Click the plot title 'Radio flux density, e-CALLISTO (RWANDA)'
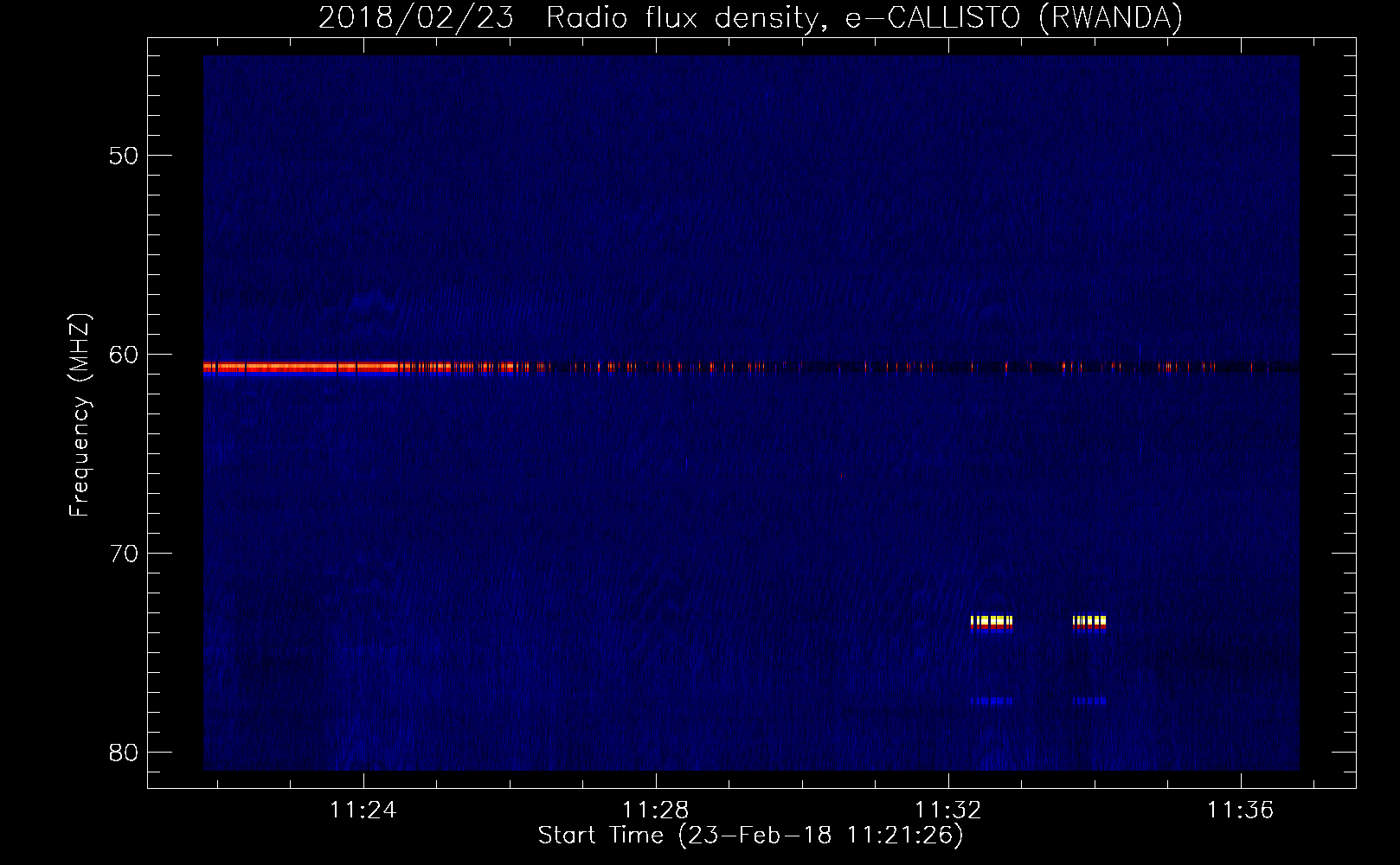 pyautogui.click(x=864, y=17)
